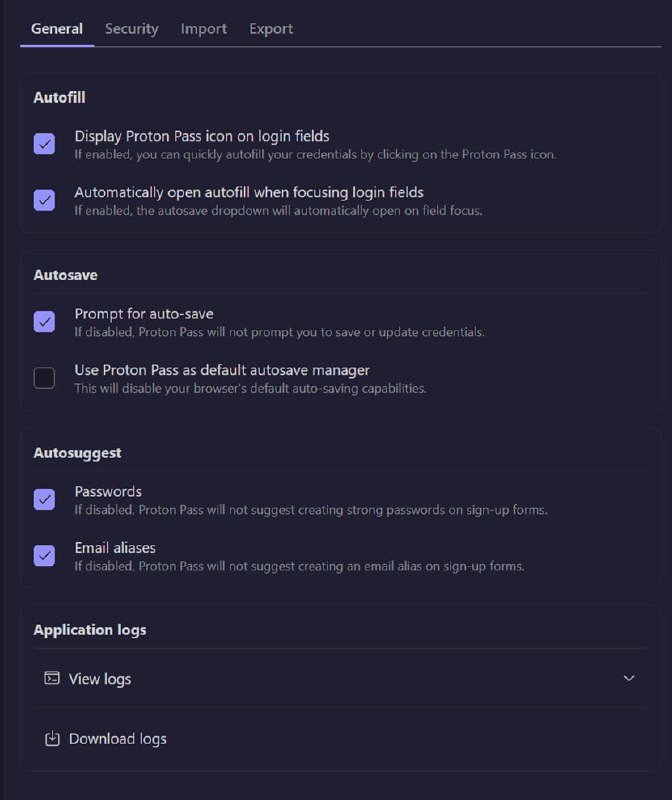Enable the default autosave manager checkbox
The width and height of the screenshot is (672, 800).
(44, 378)
